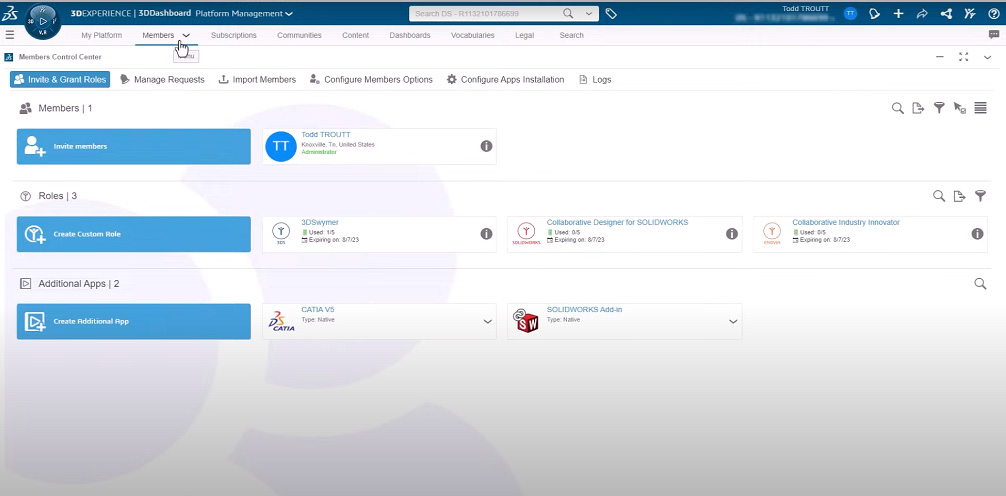This screenshot has height=496, width=1006.
Task: Show info for Todd TROUTT
Action: click(x=486, y=146)
